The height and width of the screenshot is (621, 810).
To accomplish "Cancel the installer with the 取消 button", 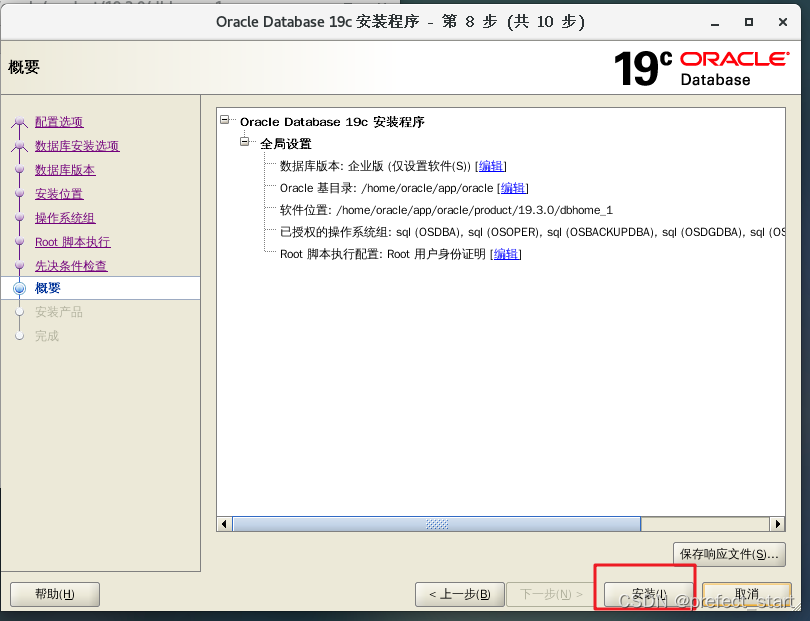I will 747,594.
